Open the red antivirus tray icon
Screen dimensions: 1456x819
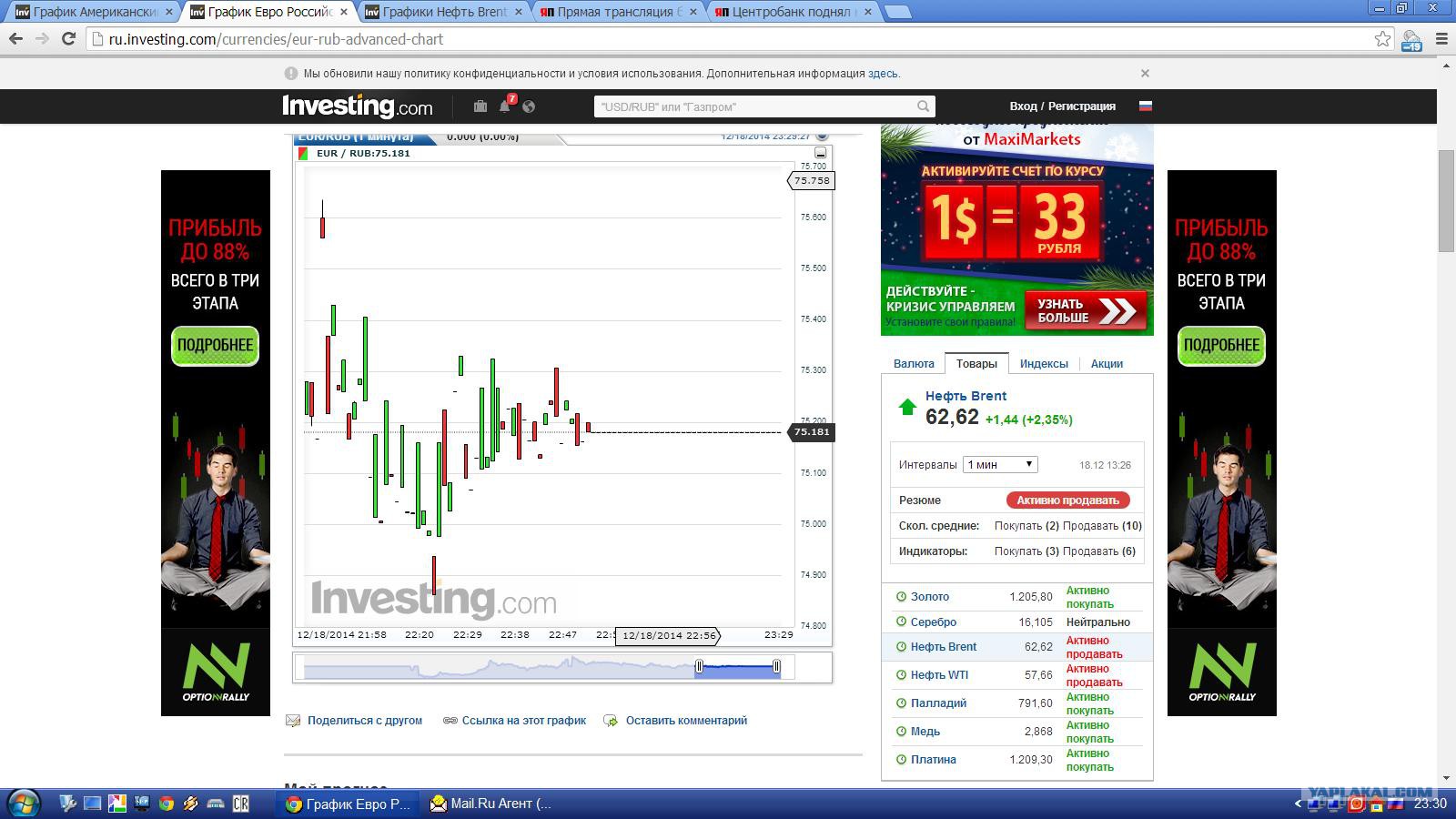tap(1357, 804)
